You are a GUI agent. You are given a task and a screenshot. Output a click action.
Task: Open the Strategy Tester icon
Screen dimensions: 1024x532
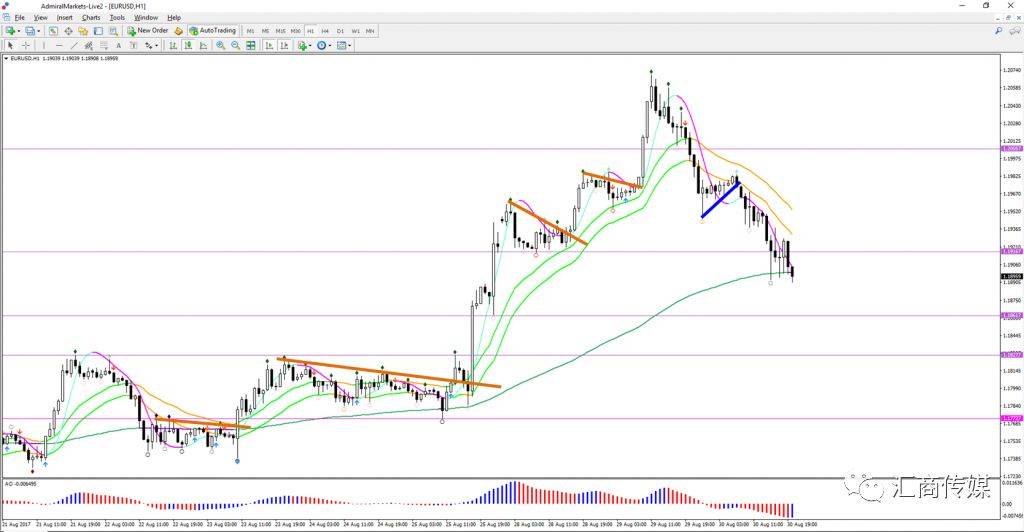pos(114,31)
